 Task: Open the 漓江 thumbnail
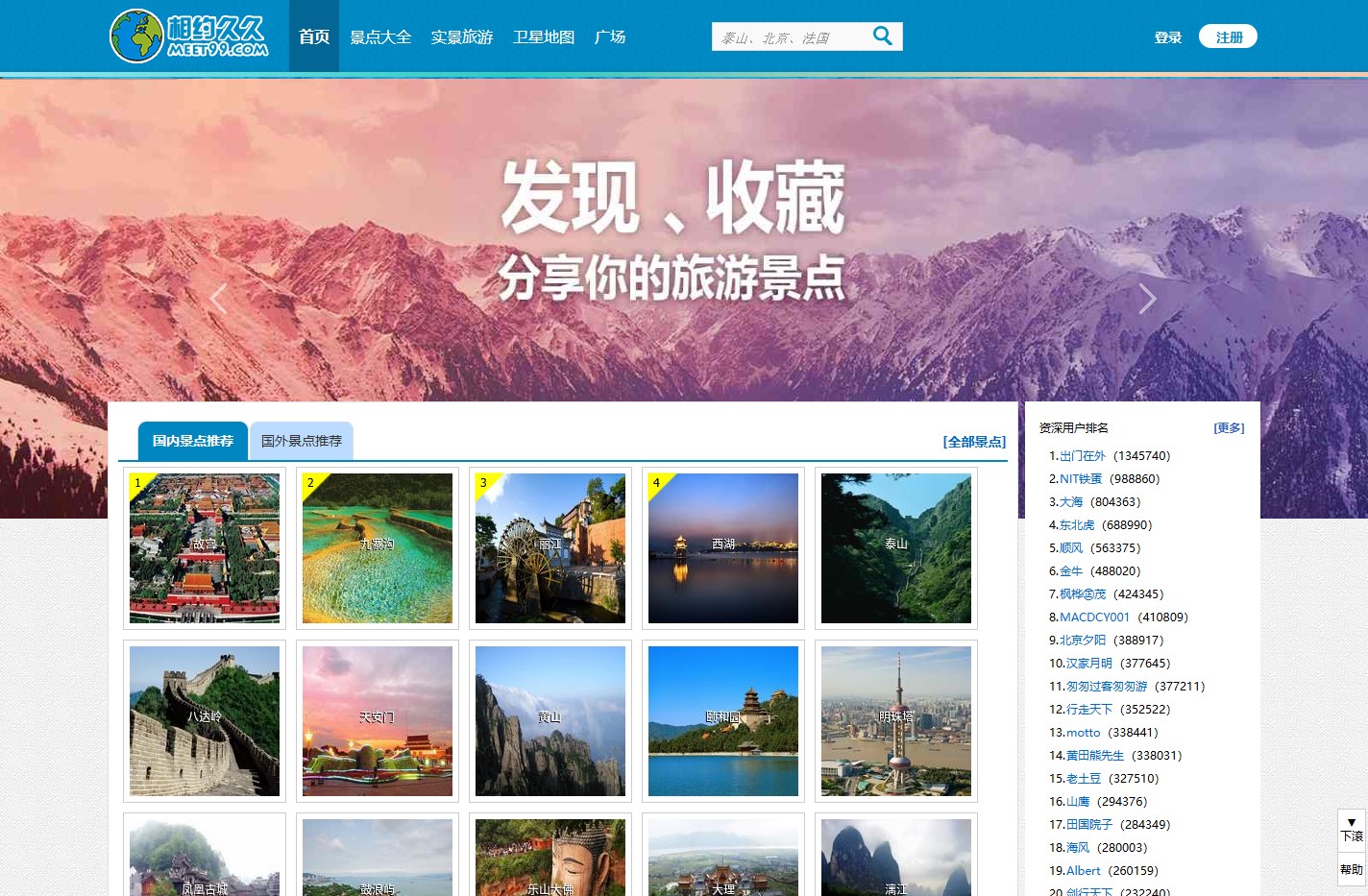[896, 856]
